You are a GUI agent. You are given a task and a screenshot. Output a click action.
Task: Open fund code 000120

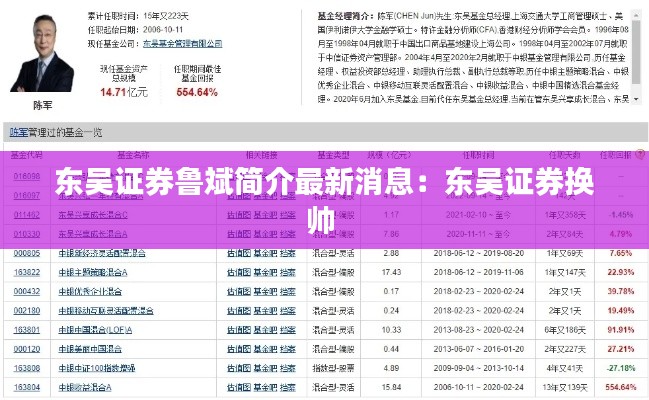[x=27, y=349]
